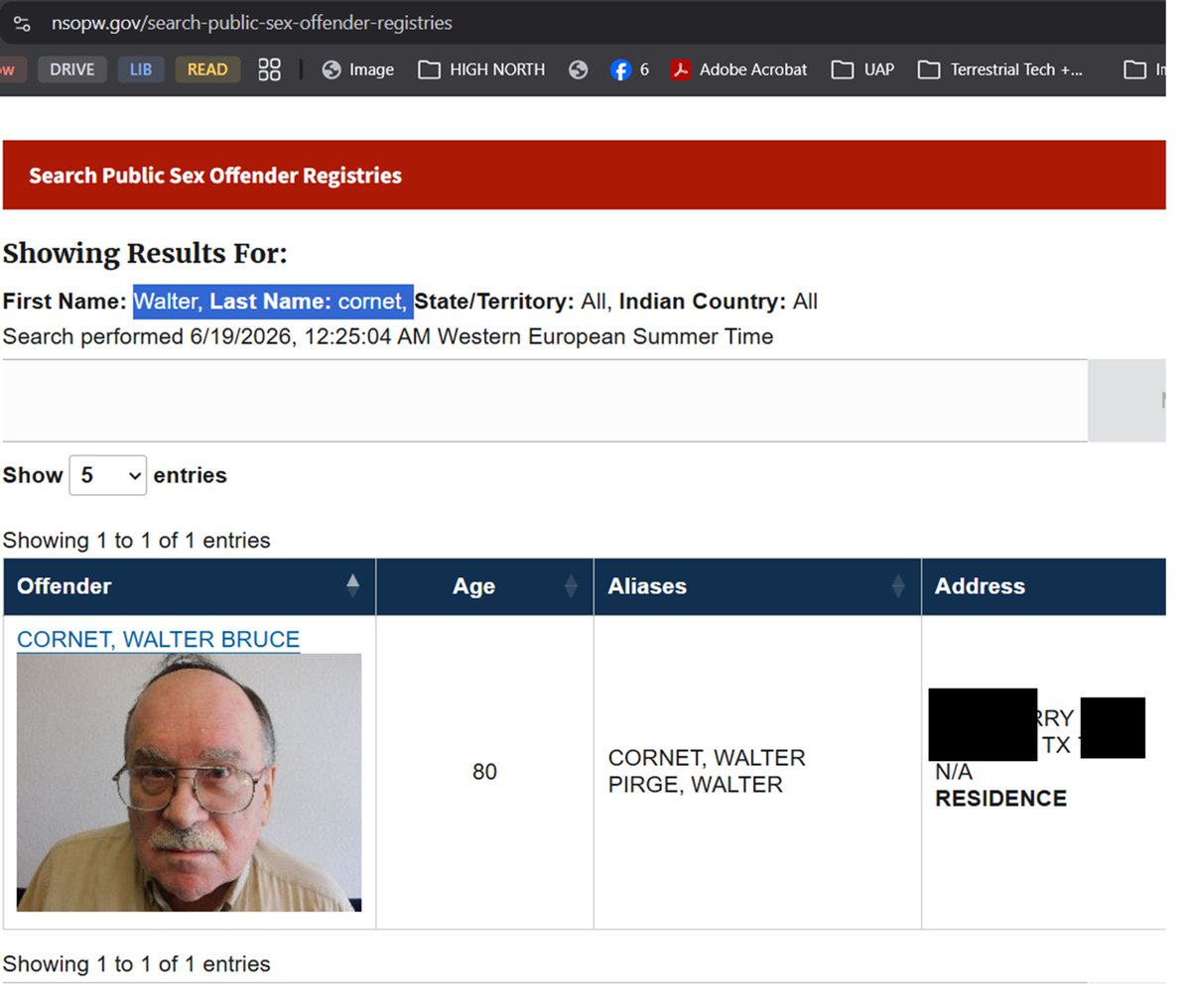Click the RESIDENCE label in Address cell
Screen dimensions: 1191x1008
[x=1000, y=799]
